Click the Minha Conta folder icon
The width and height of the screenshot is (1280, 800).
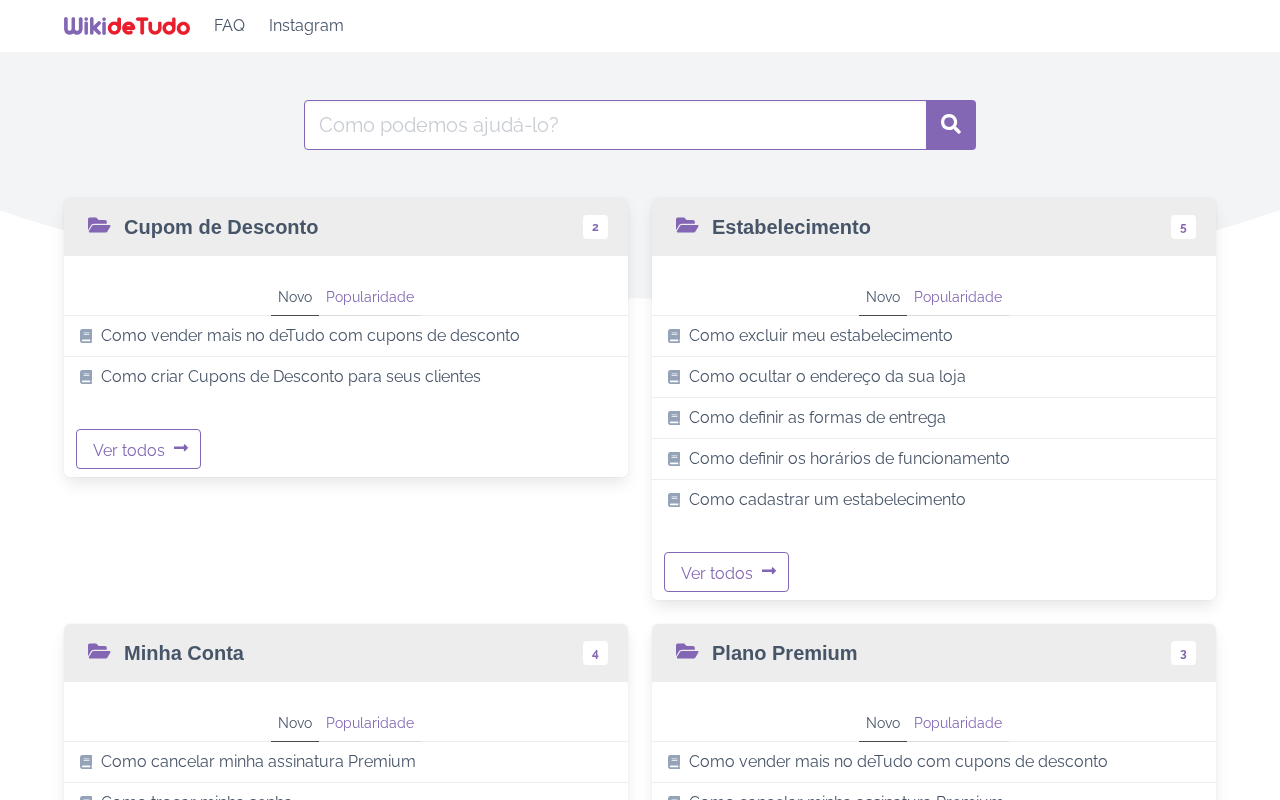[x=99, y=652]
